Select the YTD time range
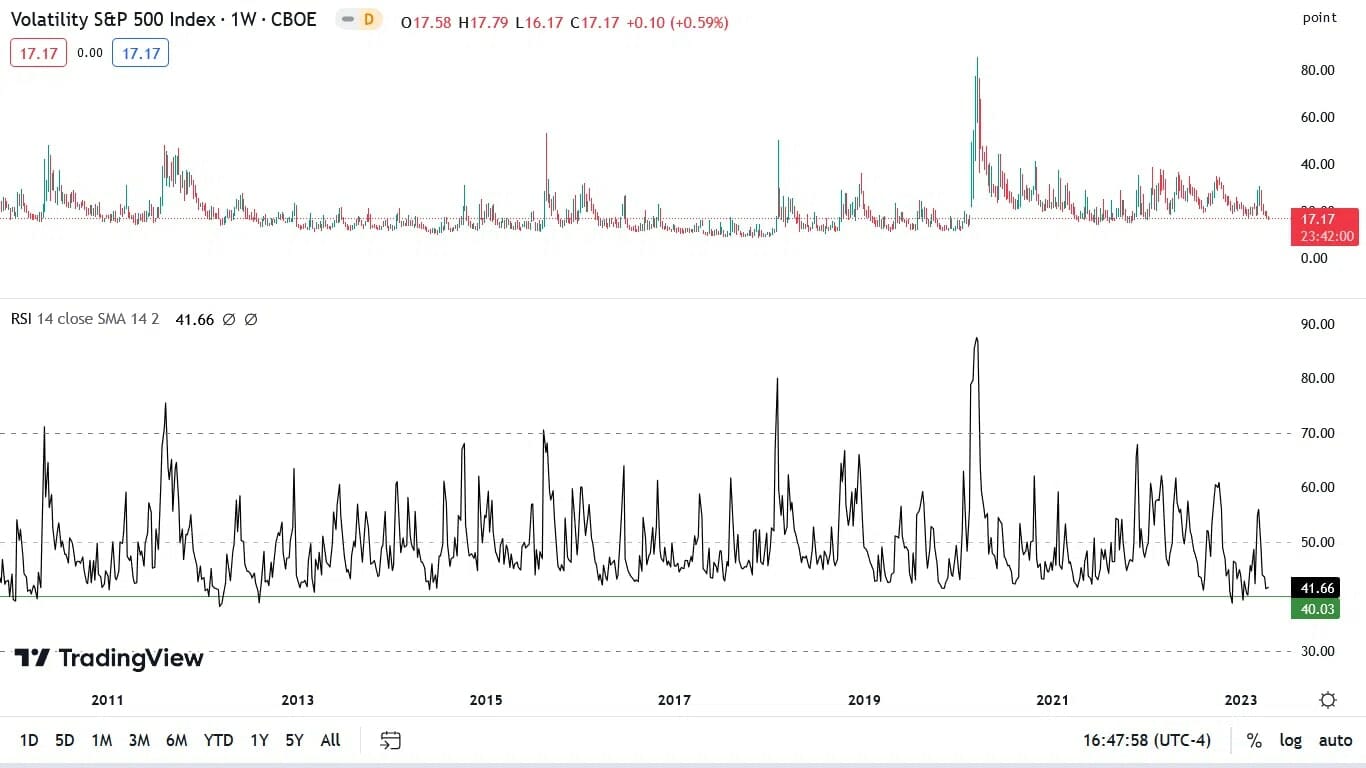Image resolution: width=1366 pixels, height=768 pixels. (x=218, y=741)
